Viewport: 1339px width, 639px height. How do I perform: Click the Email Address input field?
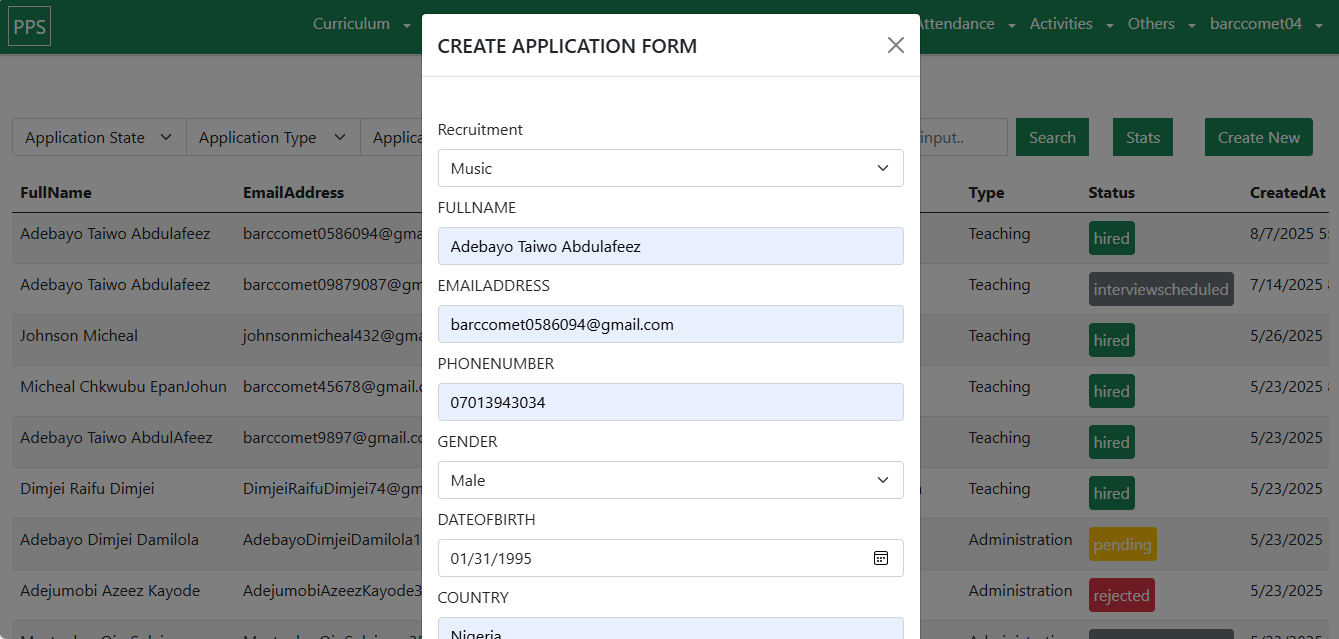point(670,324)
